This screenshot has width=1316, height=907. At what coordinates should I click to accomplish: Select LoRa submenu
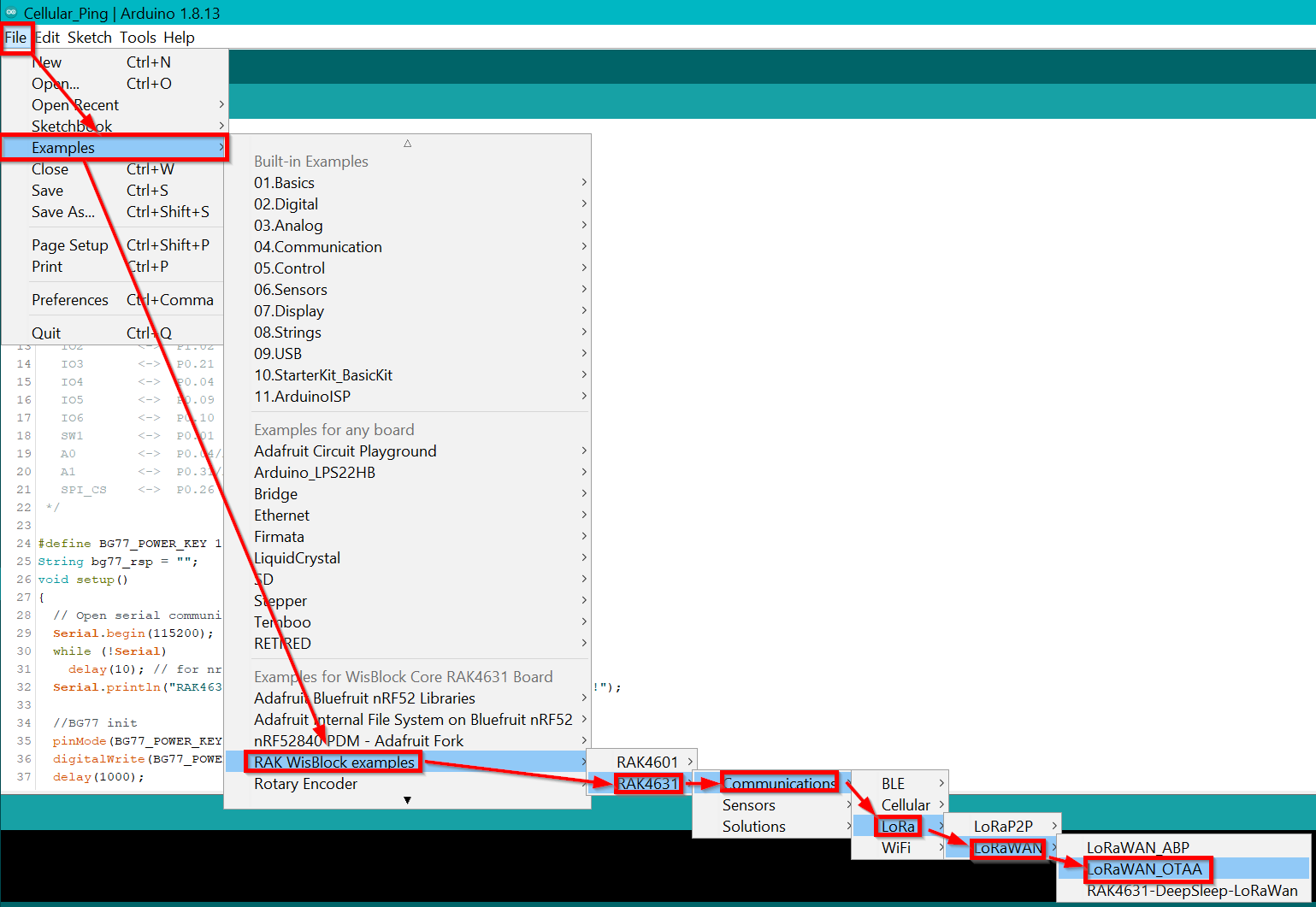pos(900,827)
